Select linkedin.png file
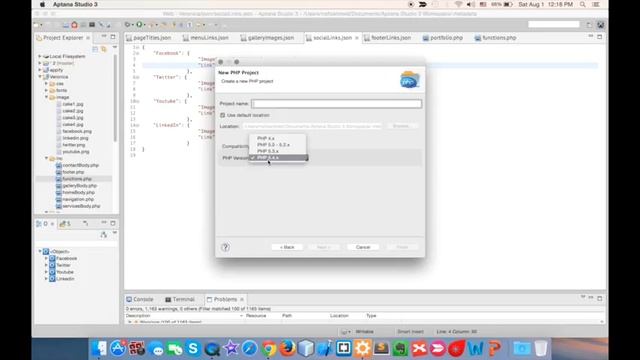 pos(72,138)
